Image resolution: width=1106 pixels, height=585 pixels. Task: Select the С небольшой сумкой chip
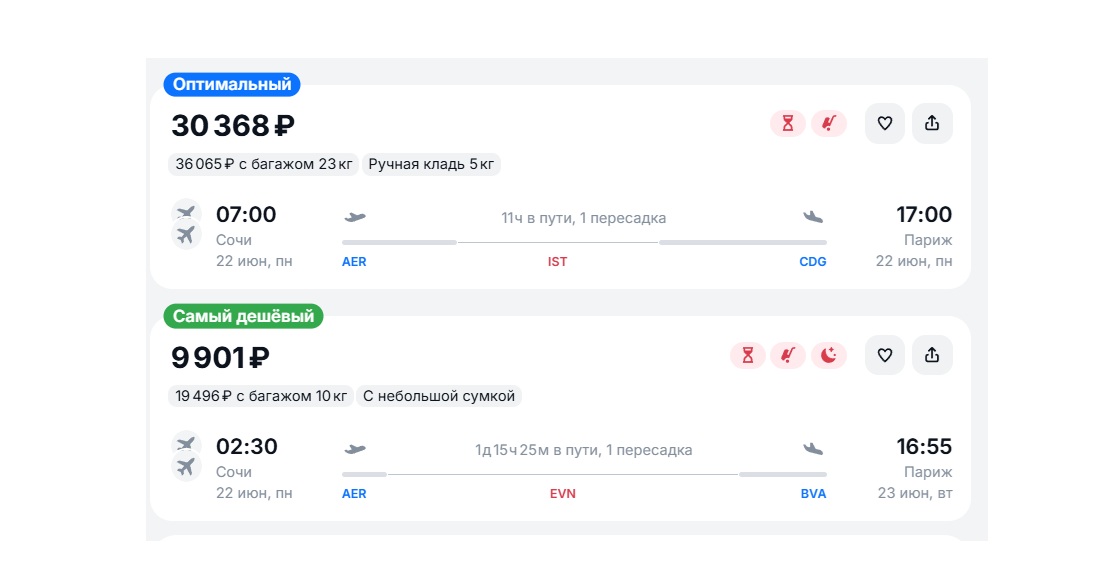pos(439,396)
